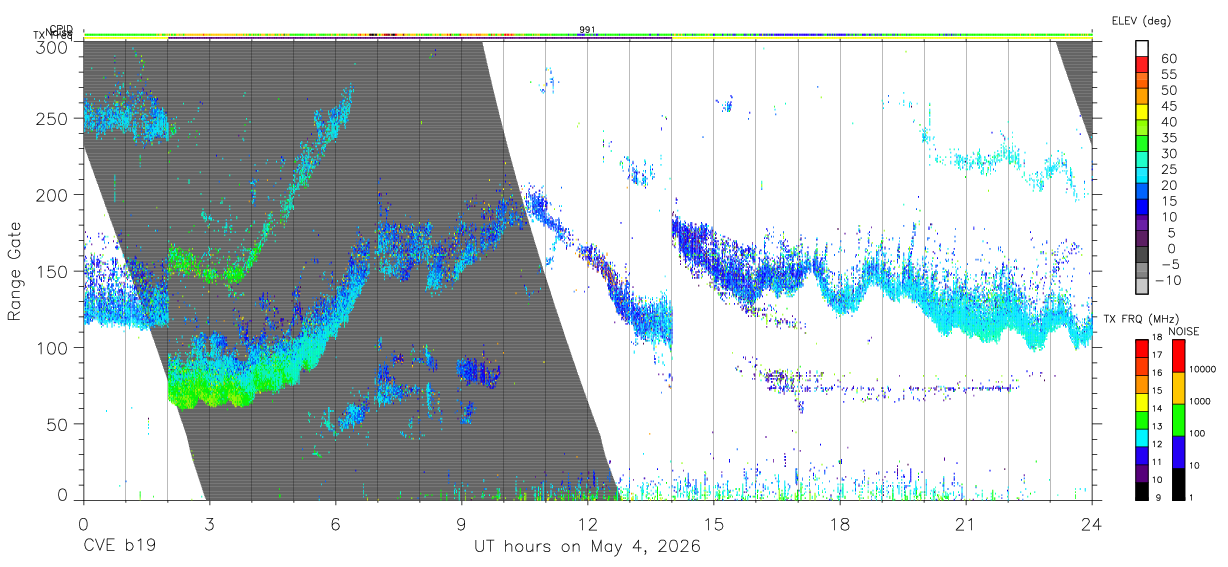Click the '6' hour tick on the UT axis
The width and height of the screenshot is (1228, 567).
click(x=335, y=525)
